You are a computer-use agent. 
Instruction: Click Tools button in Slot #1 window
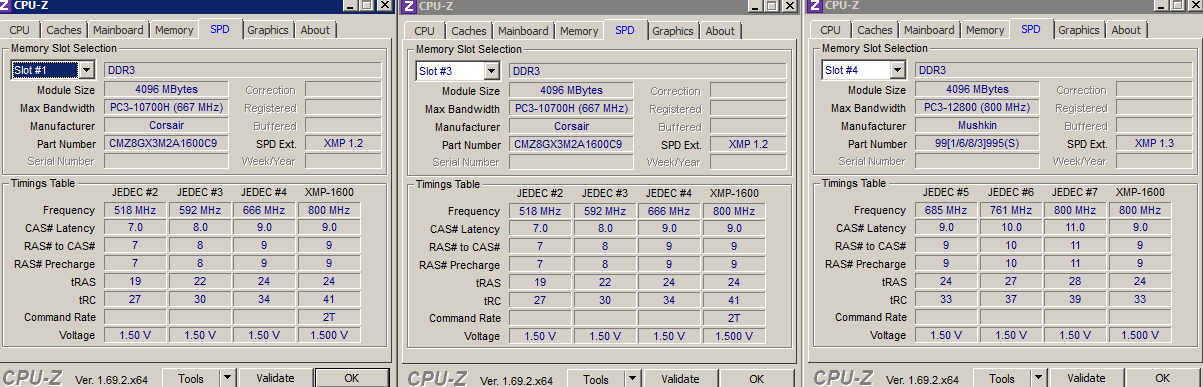[191, 378]
